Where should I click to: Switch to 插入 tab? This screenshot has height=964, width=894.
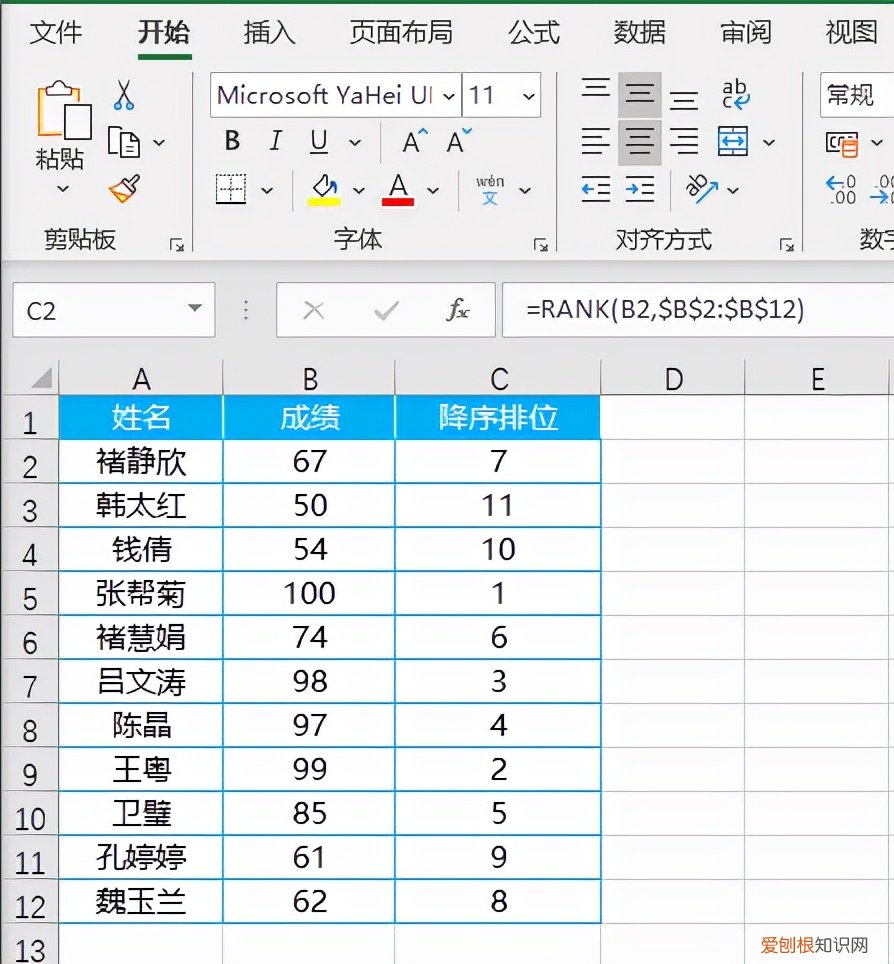[x=270, y=33]
